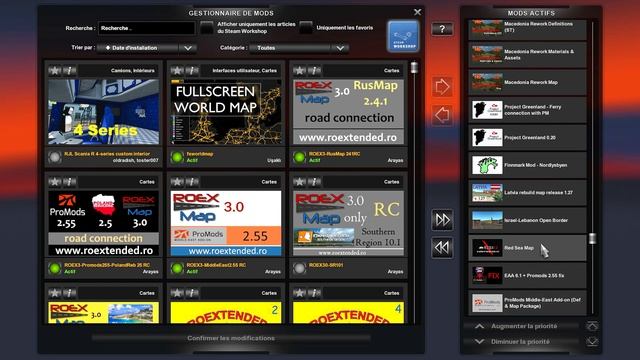The height and width of the screenshot is (360, 640).
Task: Show info for ROEX3-MiddleEast2.55 RC mod
Action: tap(192, 182)
